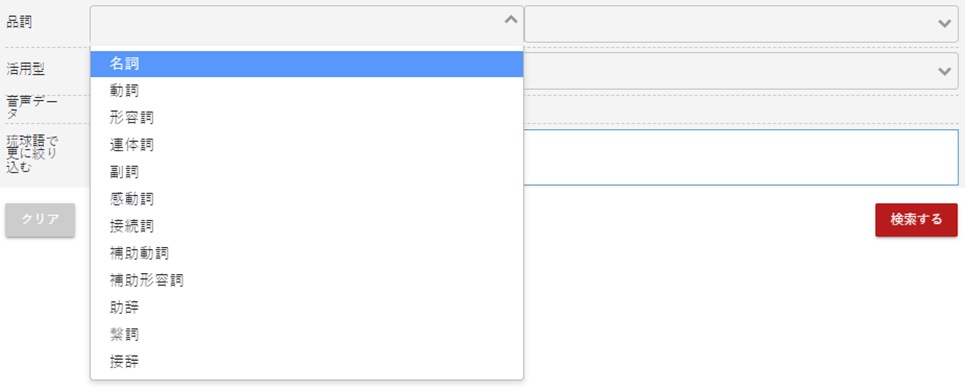
Task: Click the クリア button
Action: tap(41, 220)
